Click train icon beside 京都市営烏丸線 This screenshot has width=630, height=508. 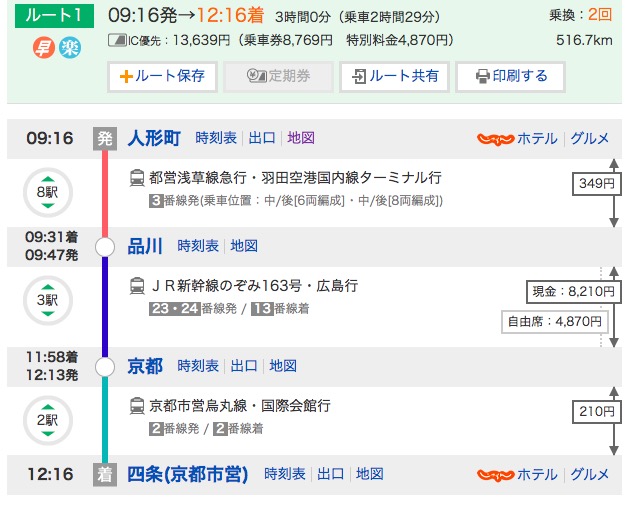tap(136, 406)
